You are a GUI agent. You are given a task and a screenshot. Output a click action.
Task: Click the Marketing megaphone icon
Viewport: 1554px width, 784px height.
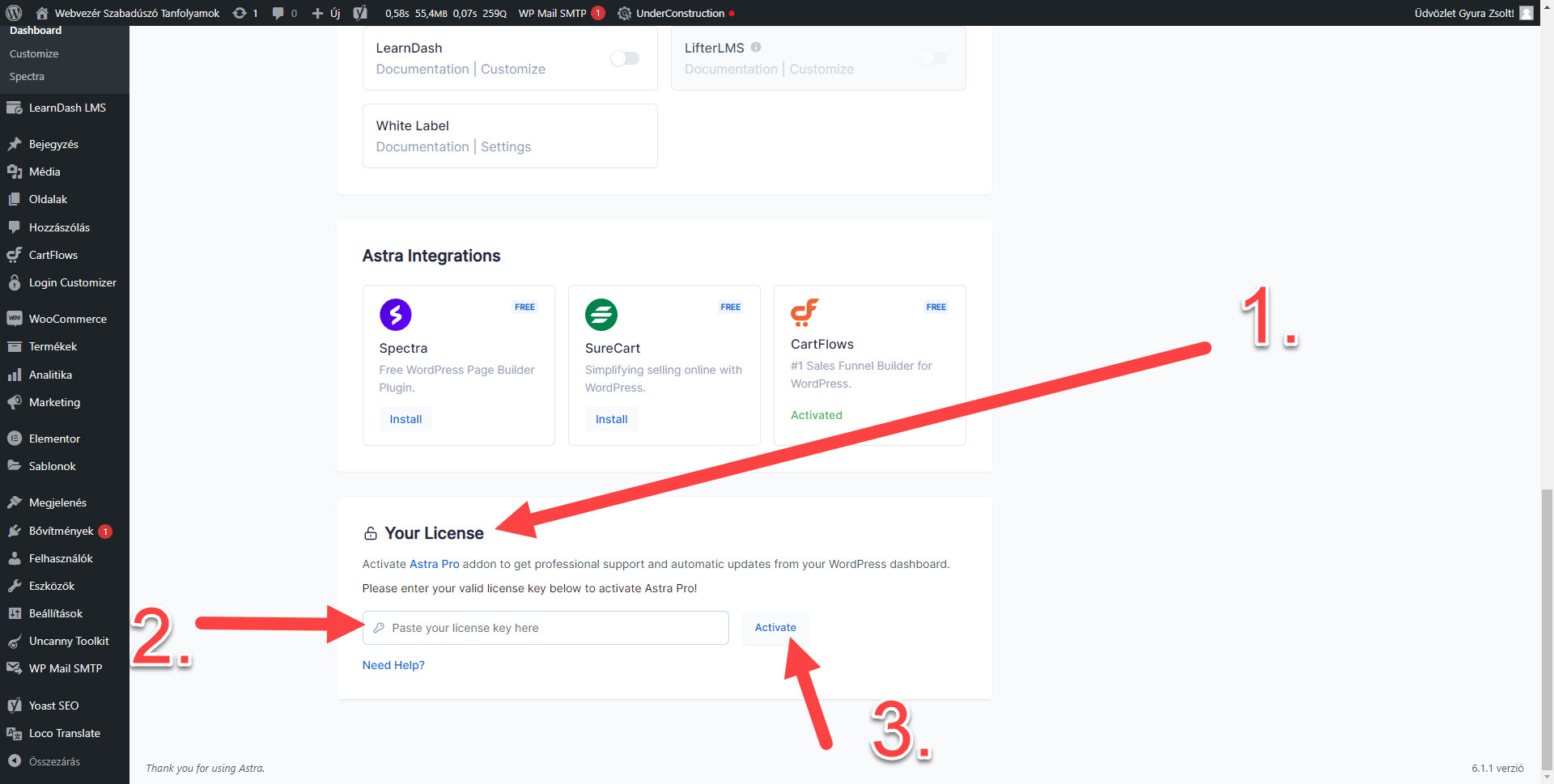point(14,402)
